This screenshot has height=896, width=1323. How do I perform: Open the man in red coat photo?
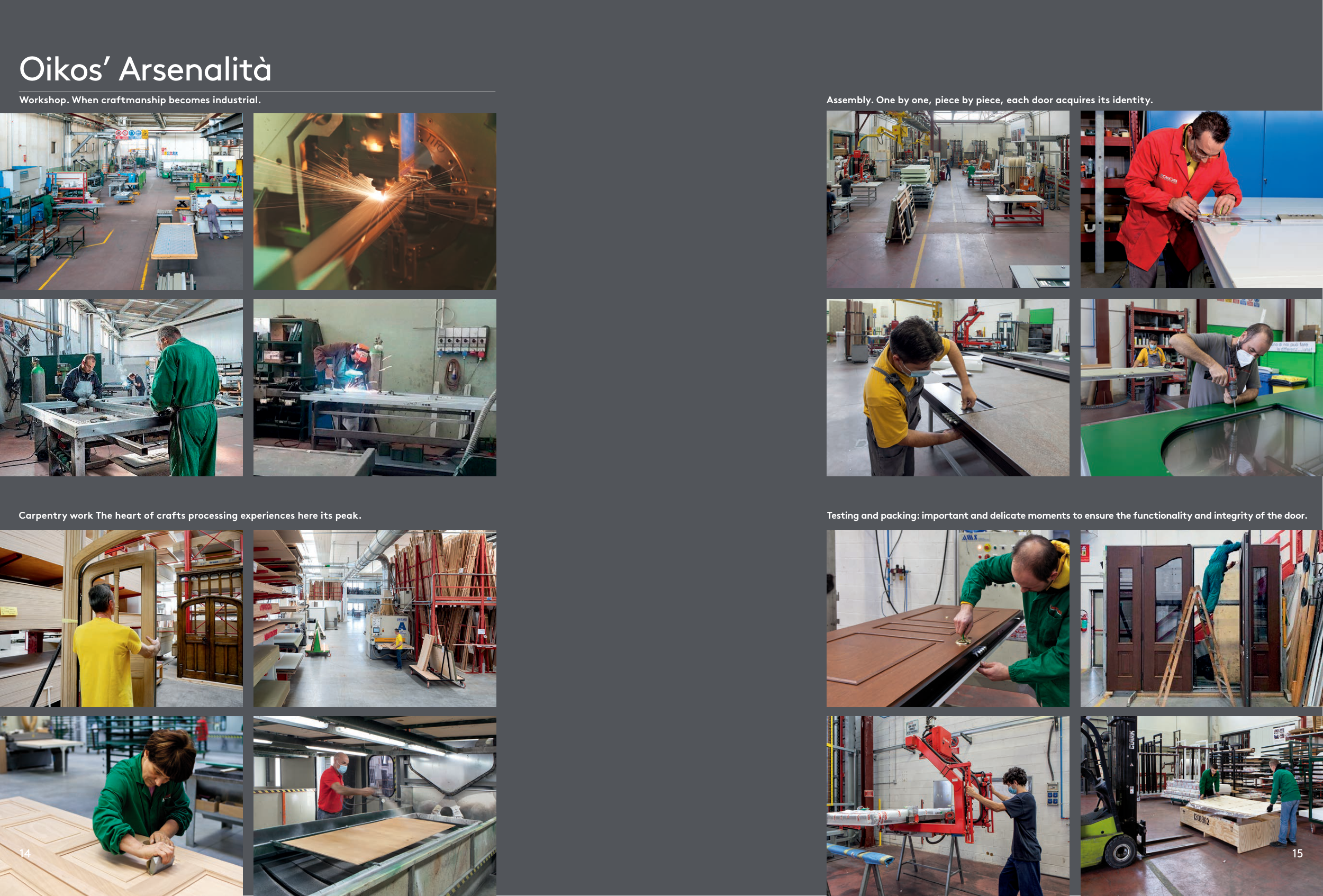coord(1201,199)
